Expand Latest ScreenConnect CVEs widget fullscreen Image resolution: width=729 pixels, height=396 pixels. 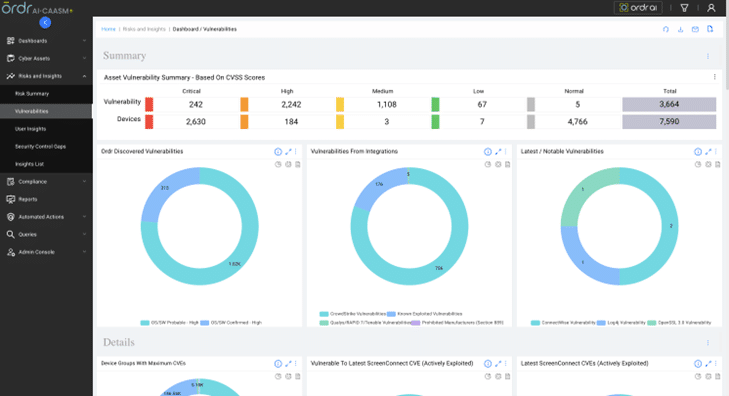pos(708,363)
